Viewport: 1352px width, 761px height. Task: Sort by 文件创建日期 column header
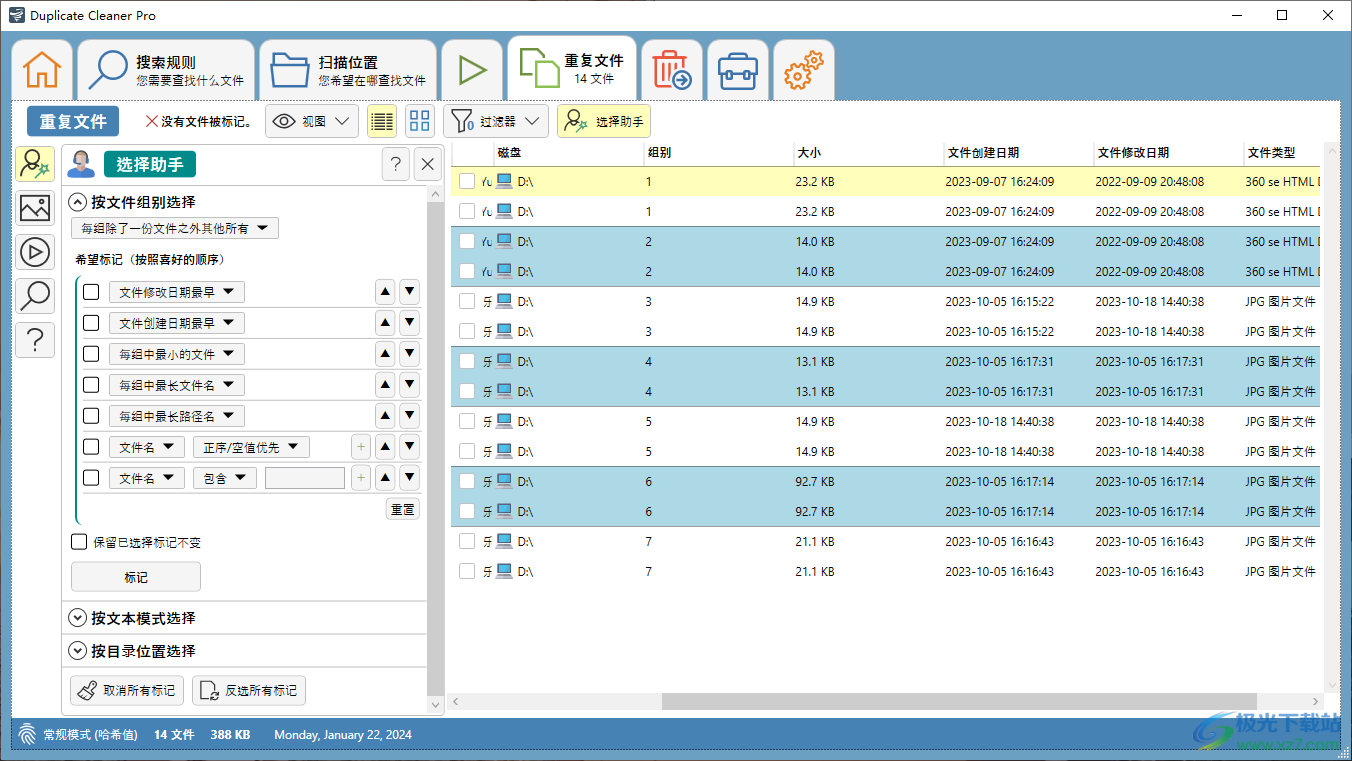point(1018,153)
